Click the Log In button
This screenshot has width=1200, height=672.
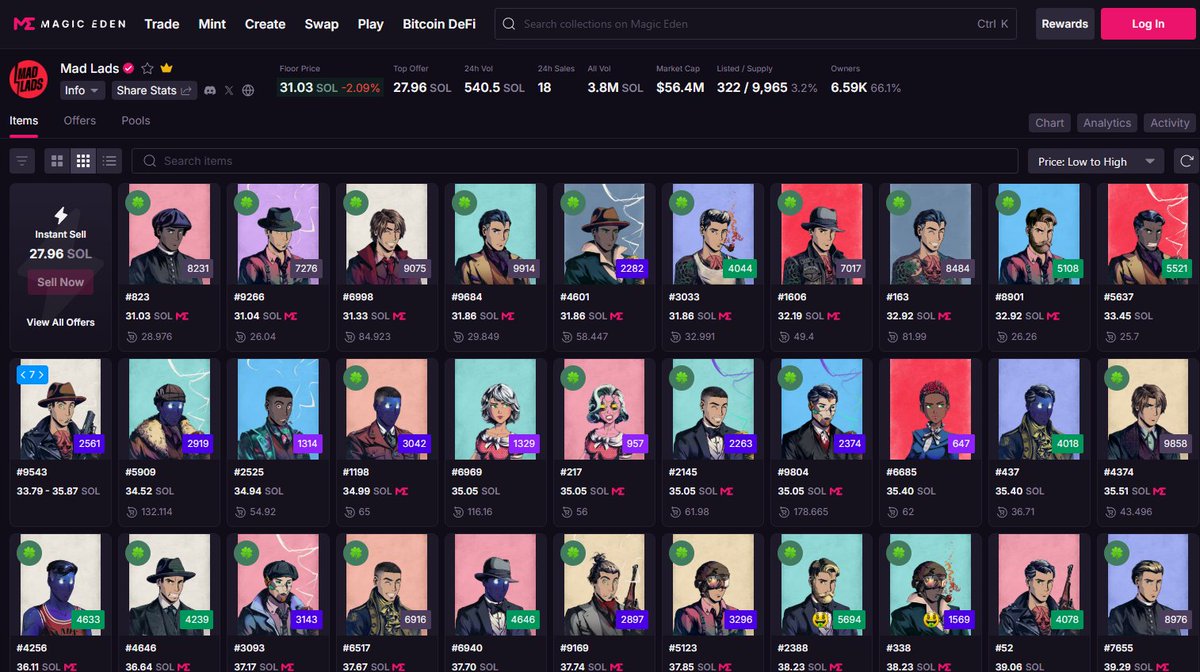(x=1147, y=24)
